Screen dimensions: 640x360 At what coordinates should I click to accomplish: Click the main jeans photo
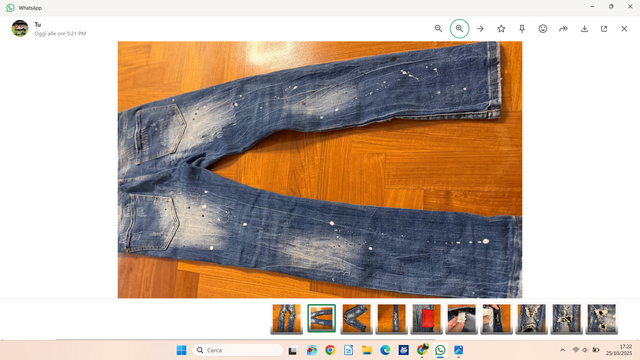click(320, 169)
